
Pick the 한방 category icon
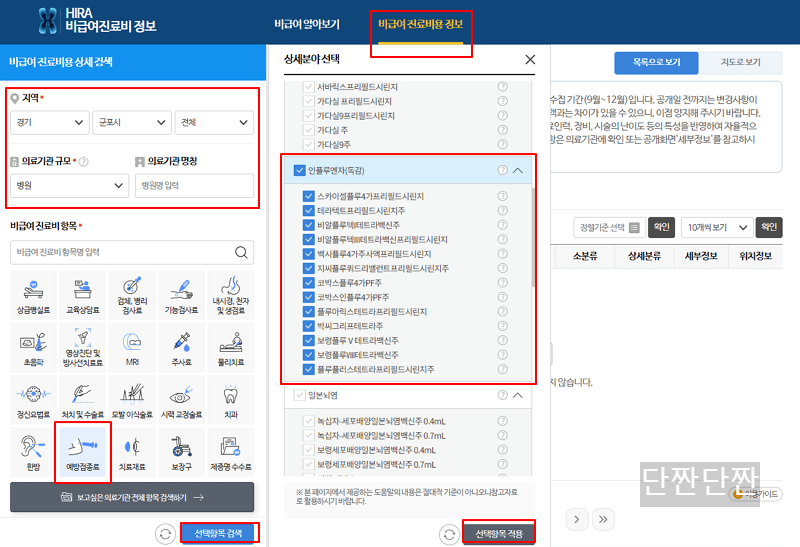(x=33, y=452)
